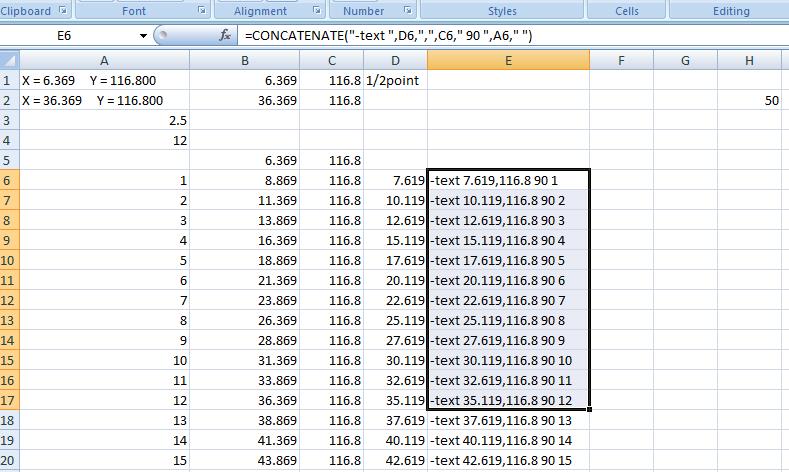Select column C header

(x=332, y=60)
